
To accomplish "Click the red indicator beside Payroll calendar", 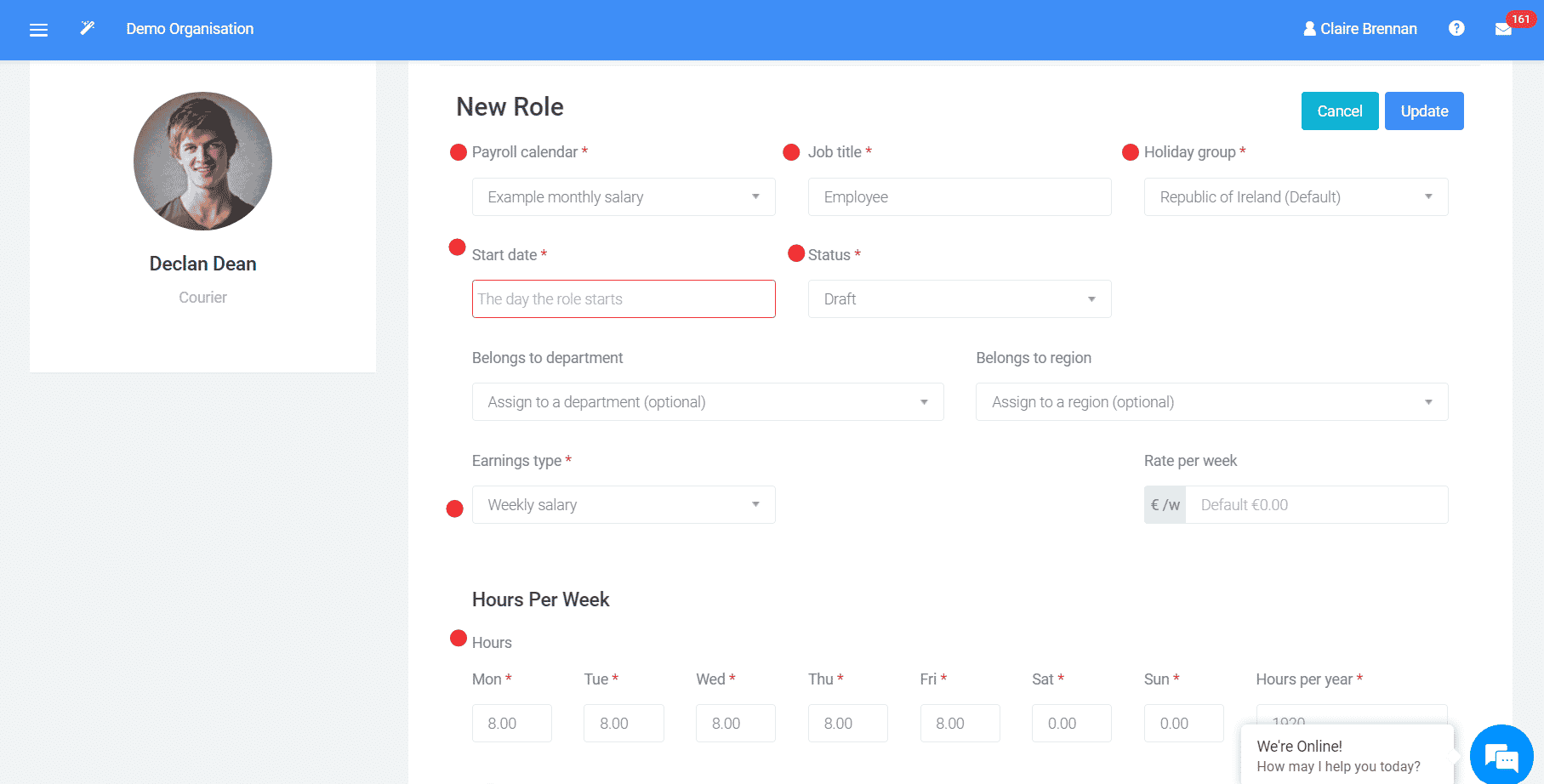I will pos(456,151).
